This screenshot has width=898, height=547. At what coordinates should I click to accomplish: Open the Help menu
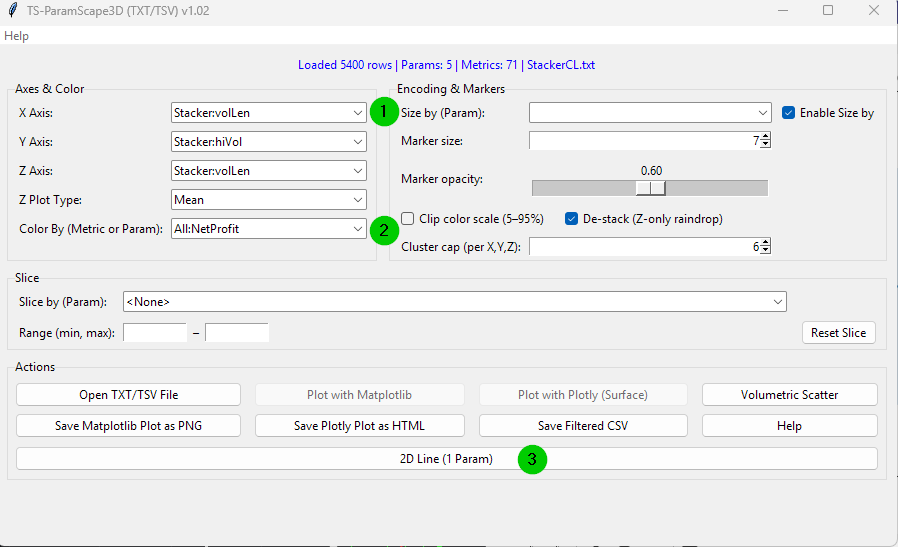click(16, 36)
